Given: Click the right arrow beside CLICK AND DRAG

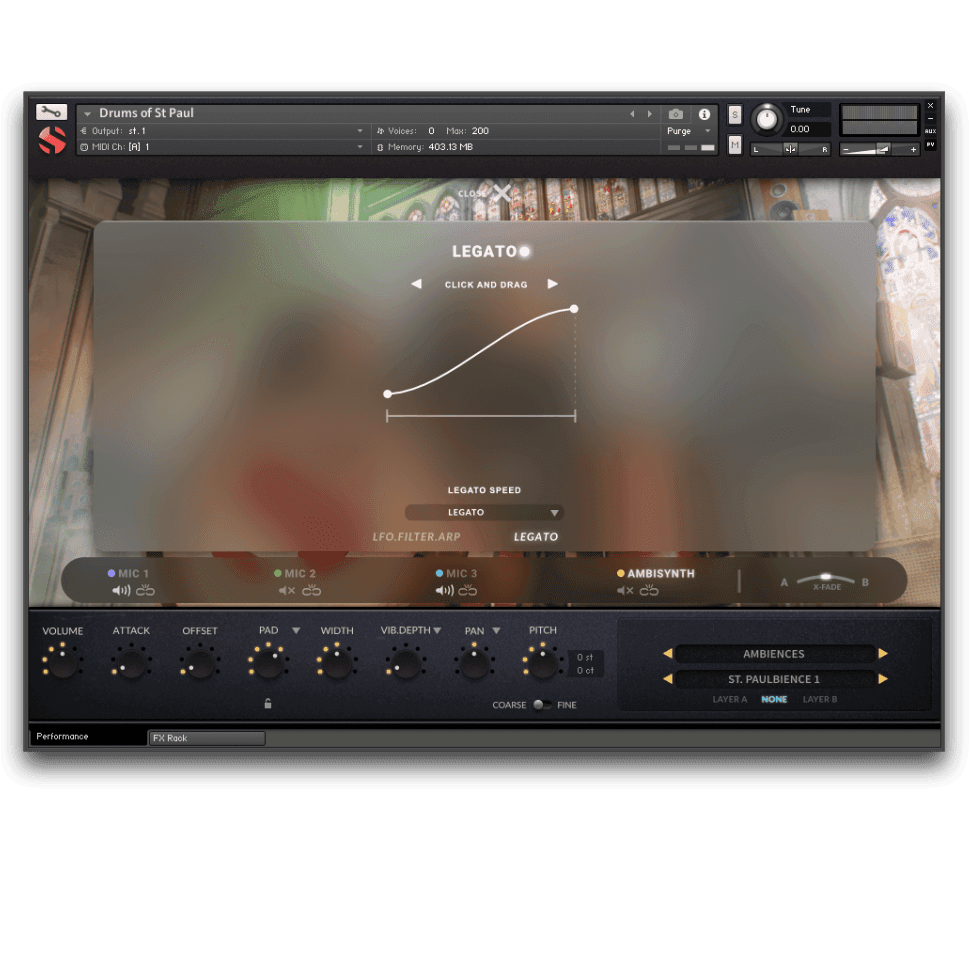Looking at the screenshot, I should 552,284.
